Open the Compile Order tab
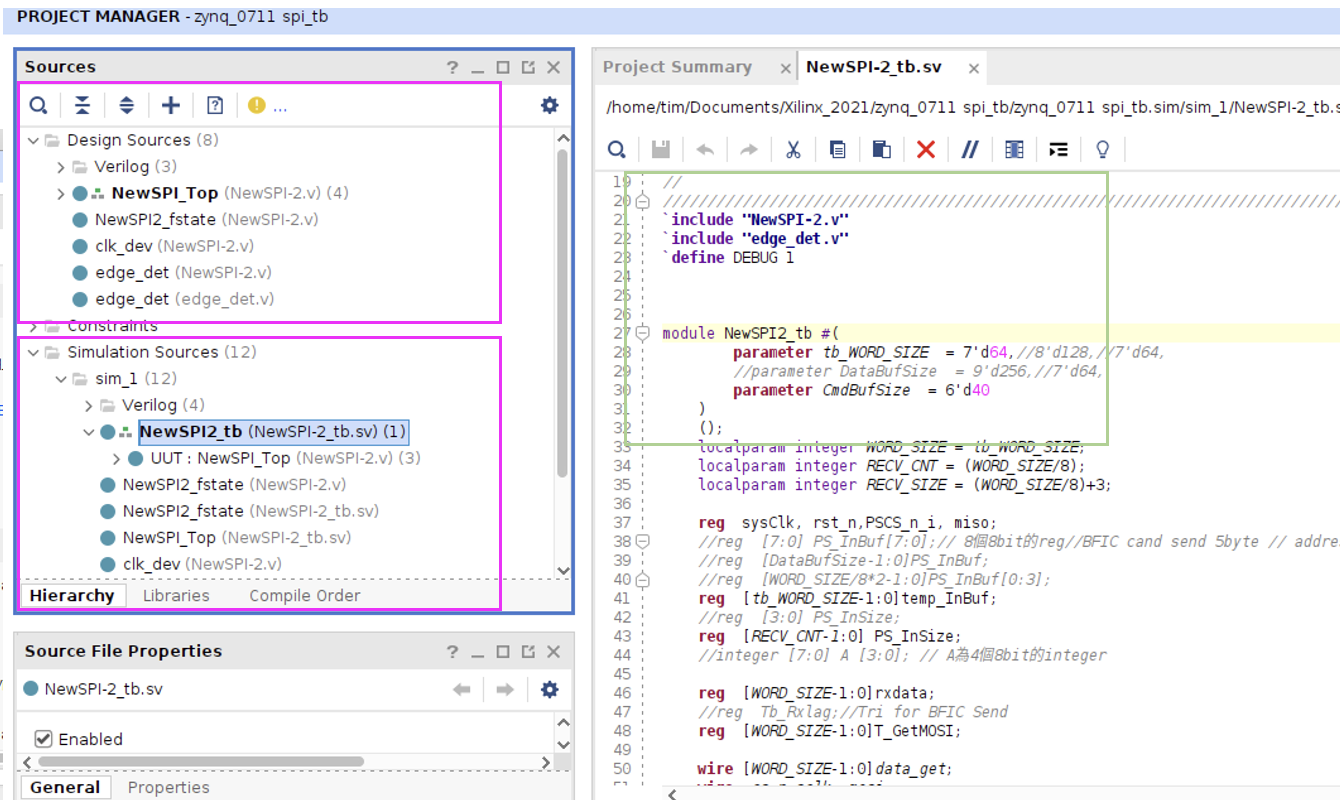Viewport: 1340px width, 800px height. 304,595
